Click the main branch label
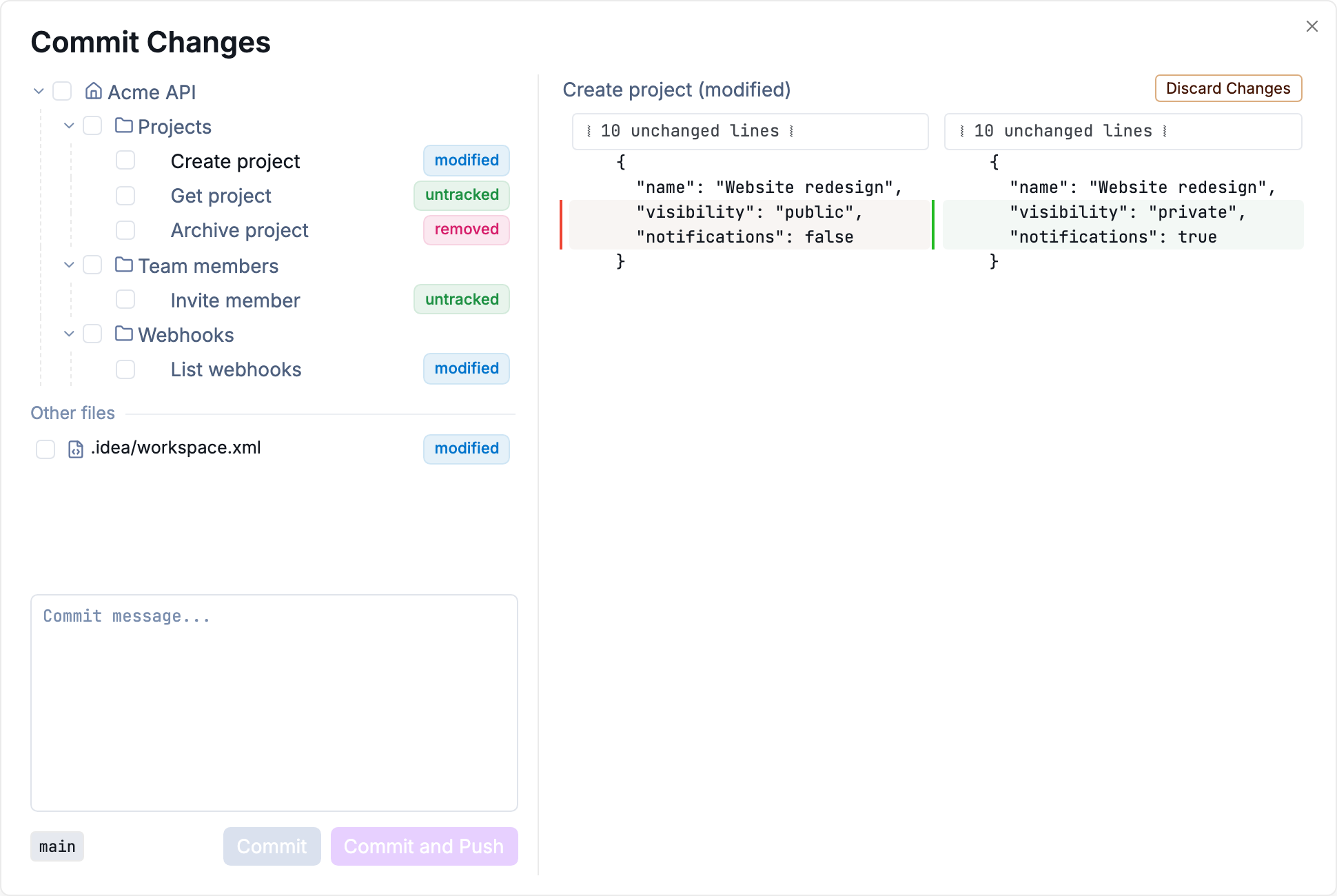Viewport: 1337px width, 896px height. point(57,846)
